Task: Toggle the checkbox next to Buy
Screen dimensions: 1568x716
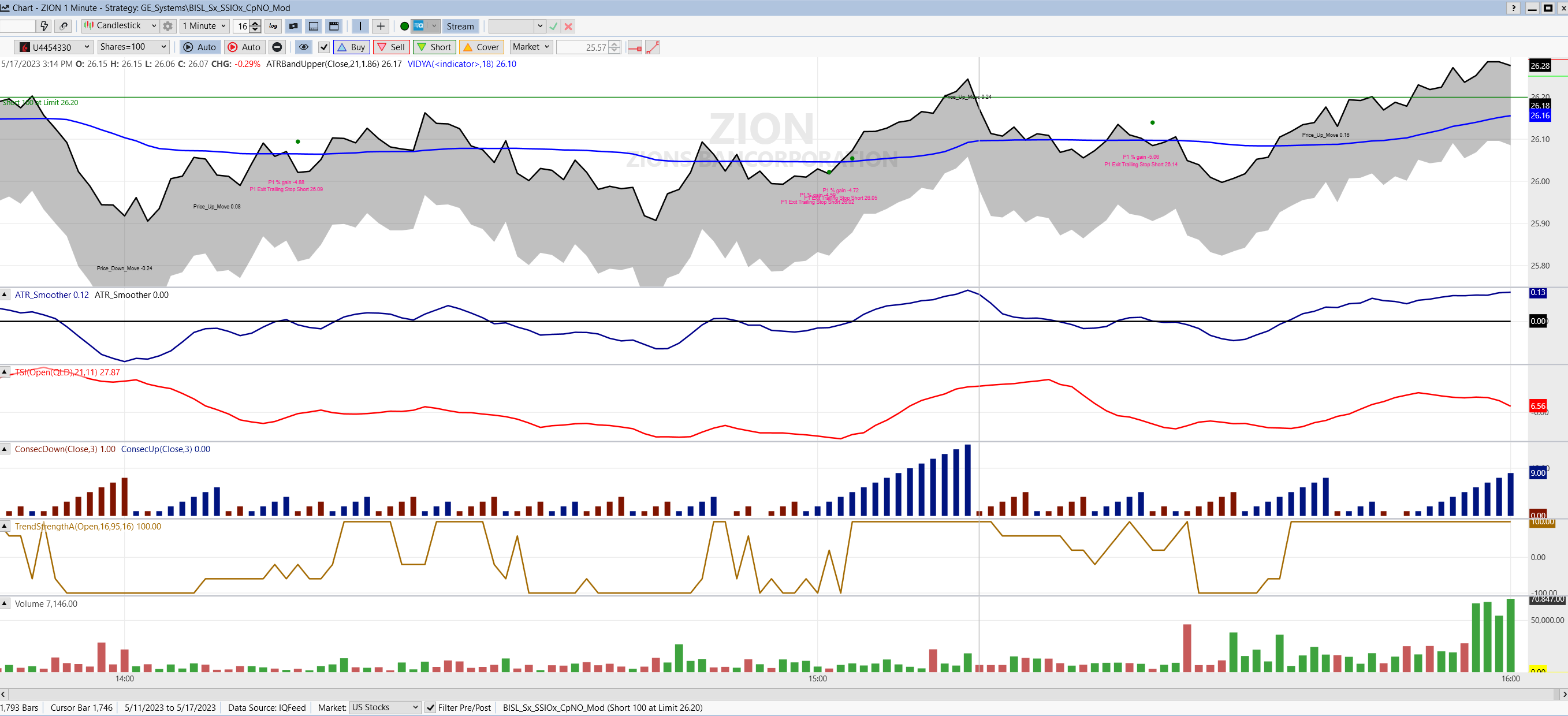Action: (324, 47)
